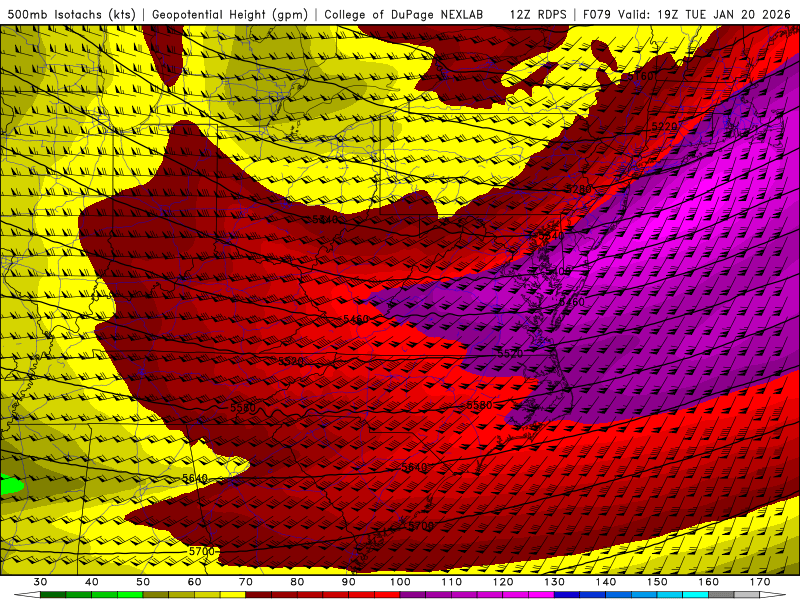800x600 pixels.
Task: Click the 70 knot legend label
Action: 246,582
